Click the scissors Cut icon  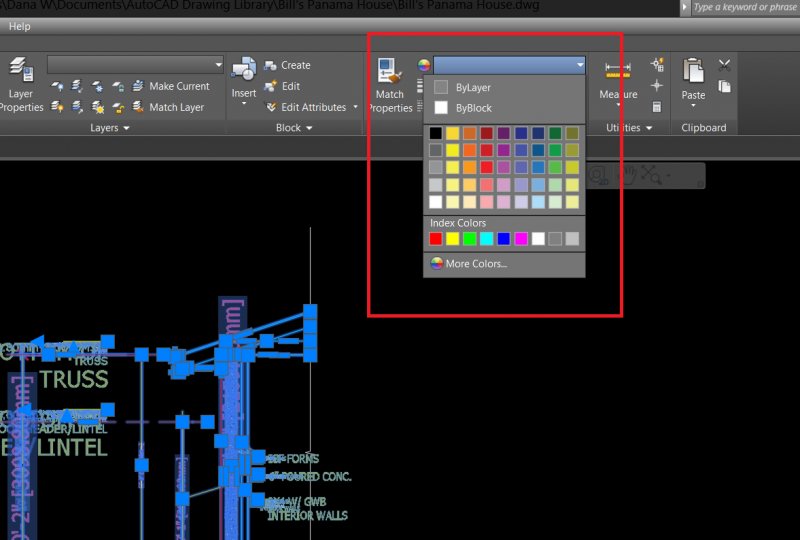(725, 66)
